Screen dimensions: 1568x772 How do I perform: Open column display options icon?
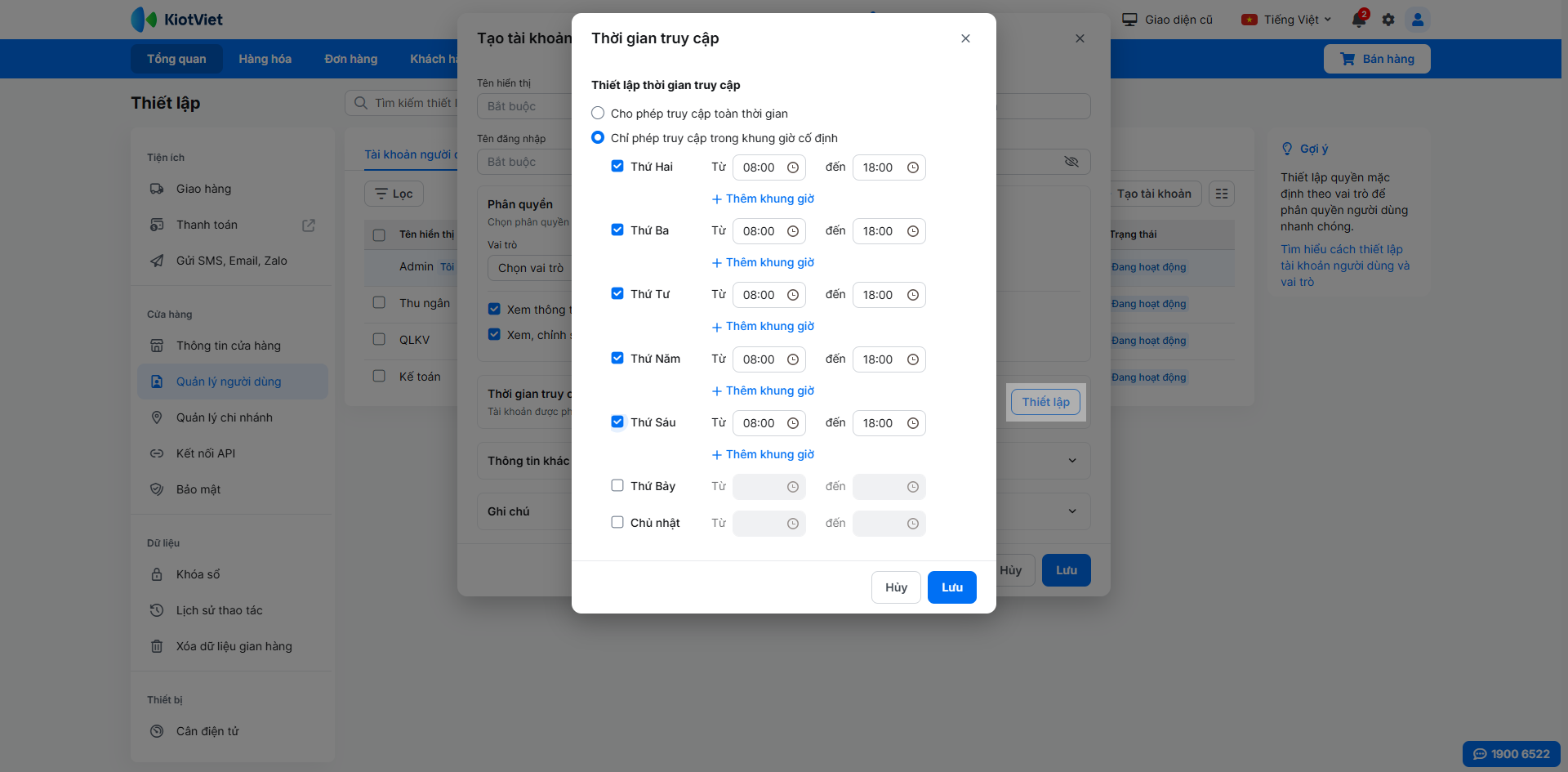1222,194
